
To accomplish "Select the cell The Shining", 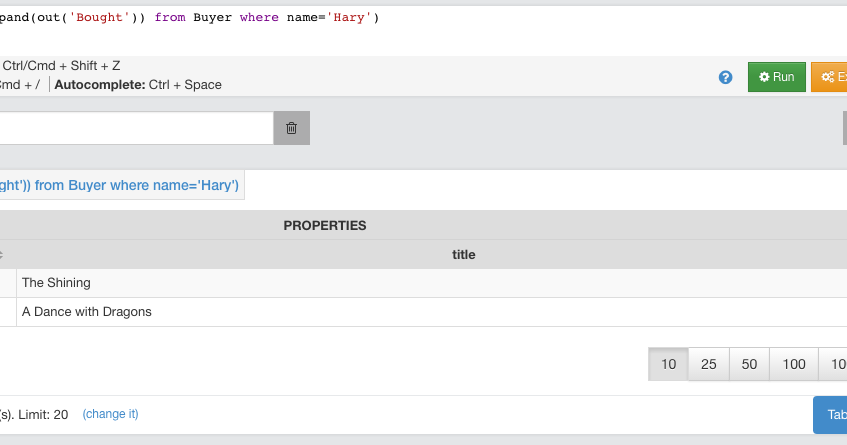I will (432, 283).
